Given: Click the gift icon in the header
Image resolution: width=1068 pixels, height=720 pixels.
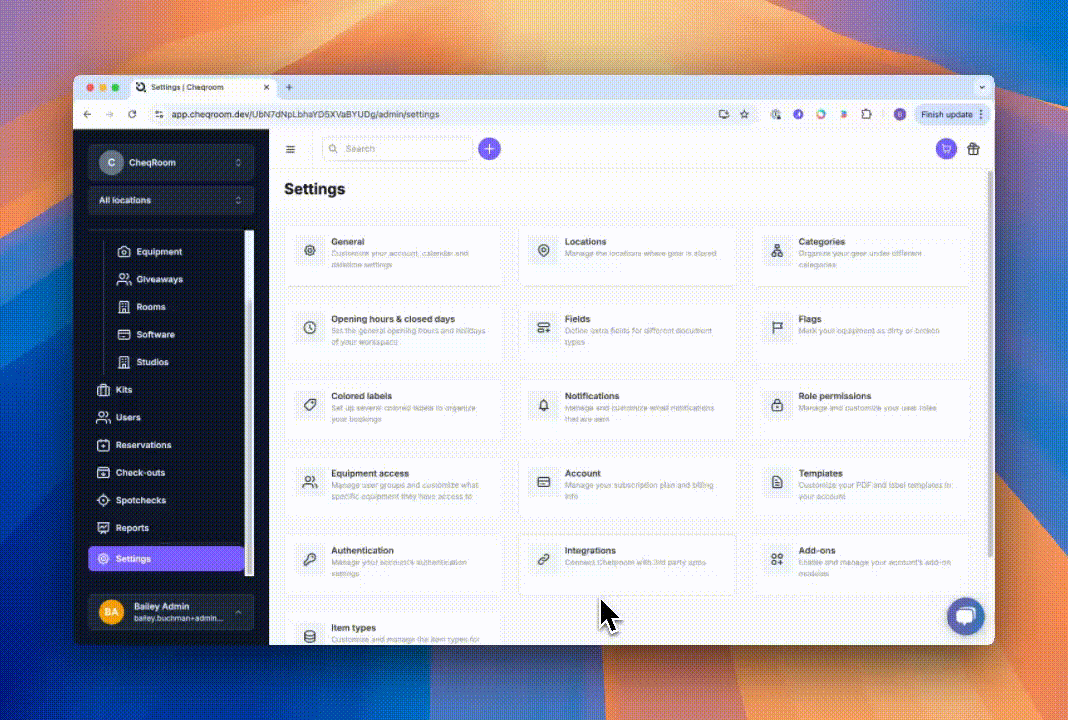Looking at the screenshot, I should [x=973, y=148].
